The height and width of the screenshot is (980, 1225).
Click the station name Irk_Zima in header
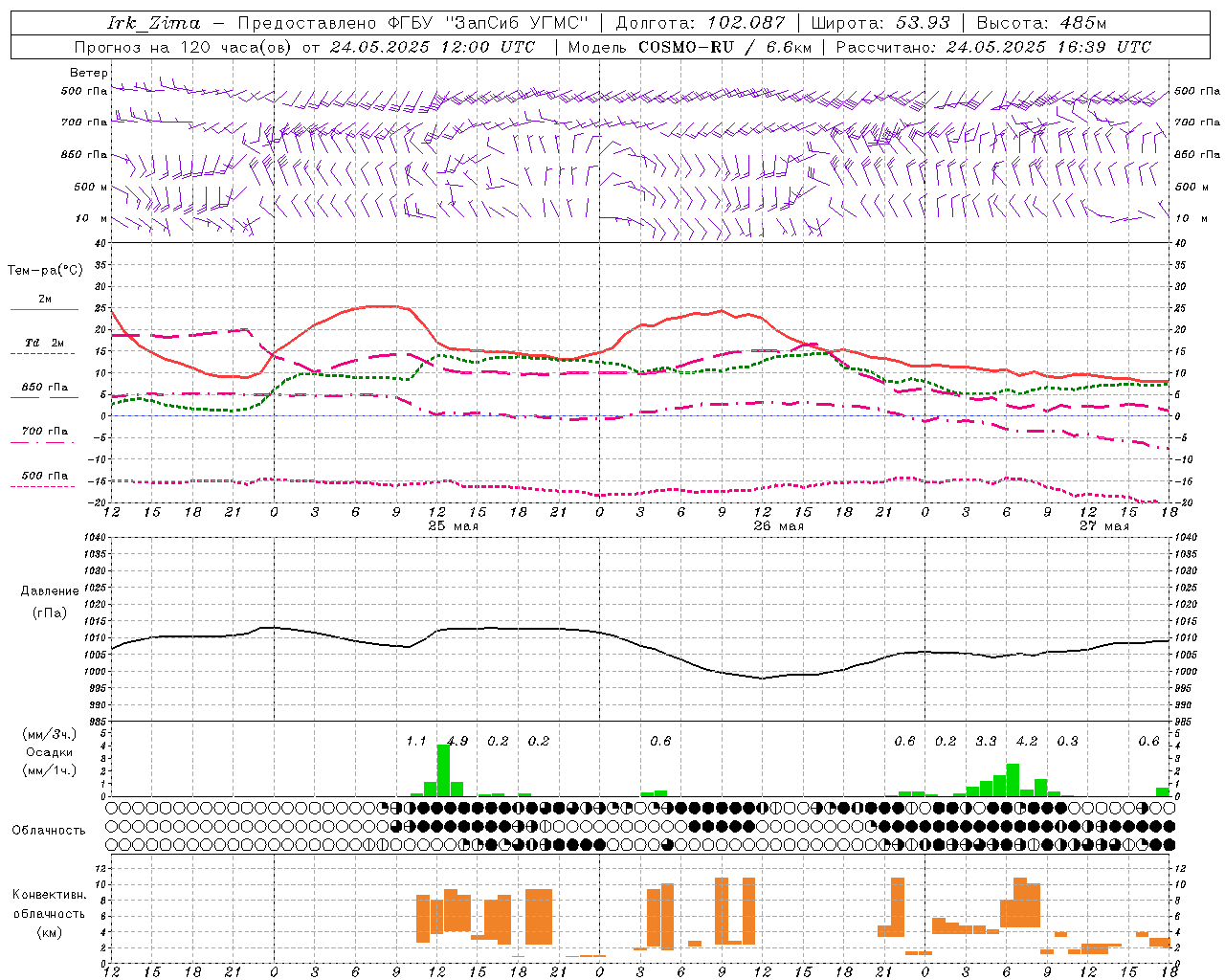(153, 23)
